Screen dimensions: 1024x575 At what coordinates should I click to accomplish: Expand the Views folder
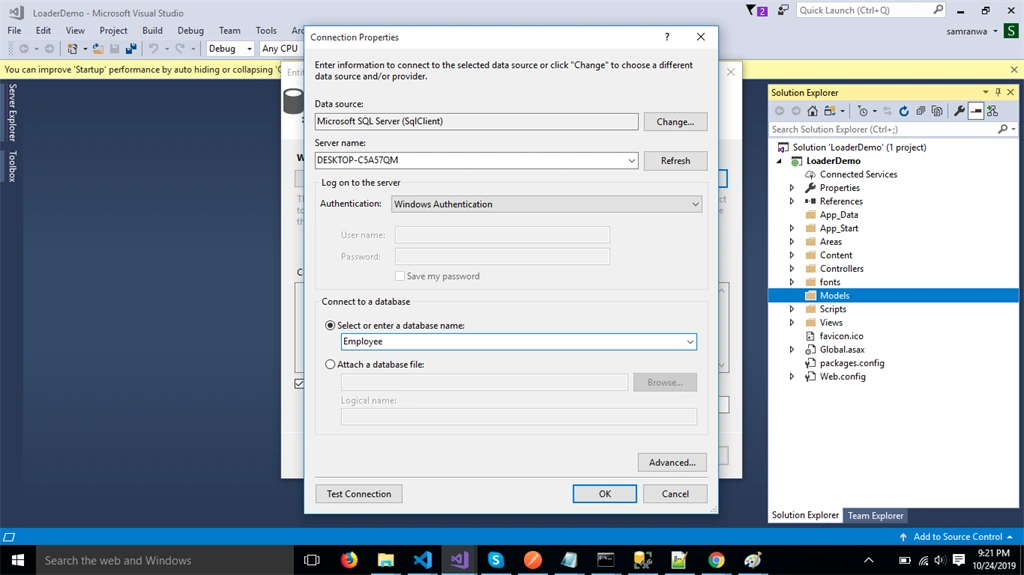792,323
